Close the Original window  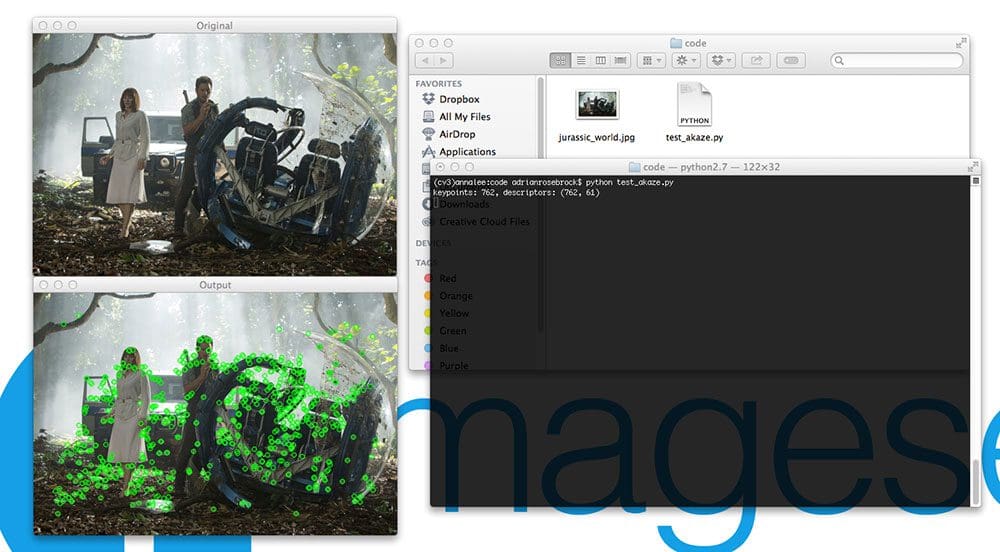point(43,25)
